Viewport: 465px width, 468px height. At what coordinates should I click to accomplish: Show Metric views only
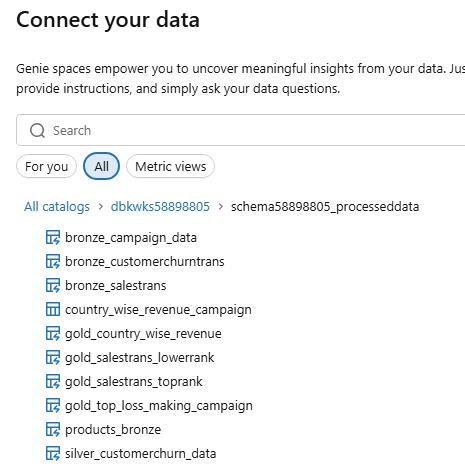point(170,166)
